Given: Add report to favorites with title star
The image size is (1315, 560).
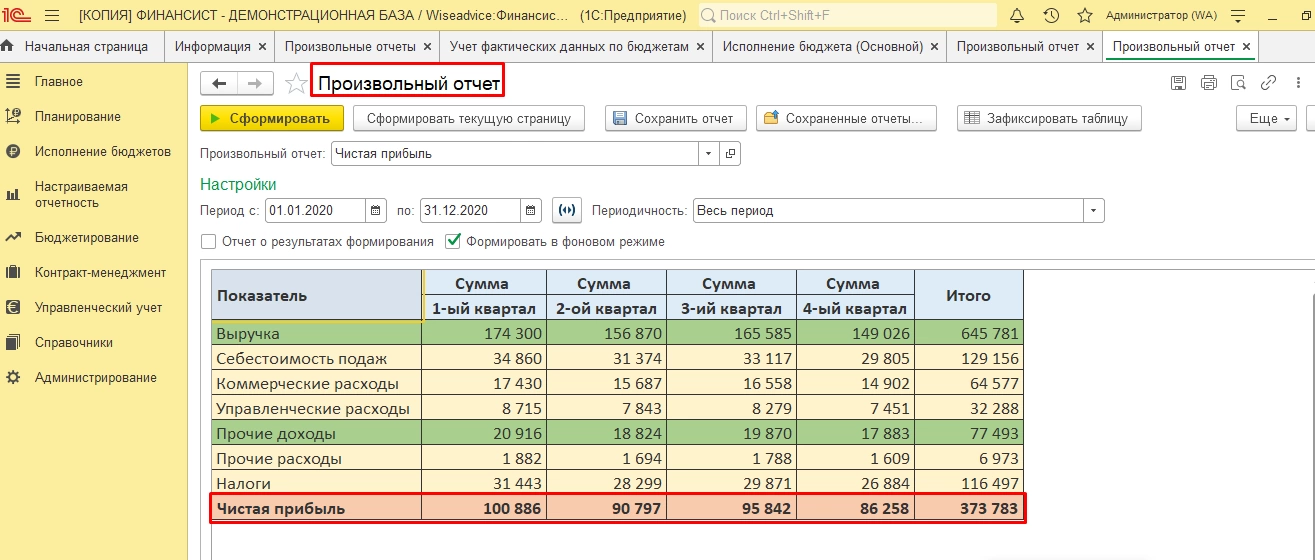Looking at the screenshot, I should click(295, 84).
